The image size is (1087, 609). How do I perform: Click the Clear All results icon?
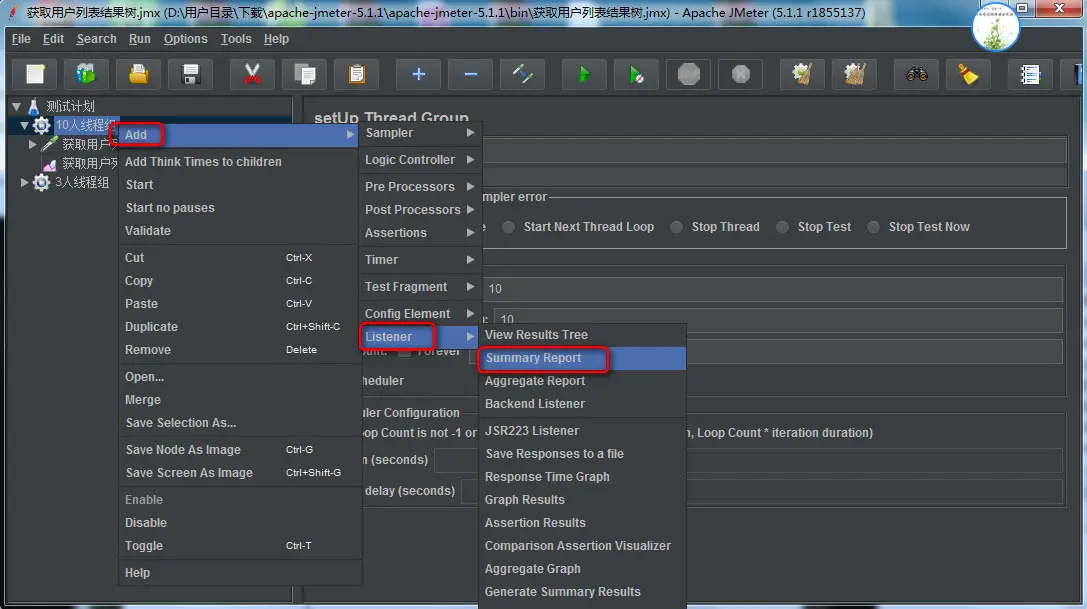point(854,74)
